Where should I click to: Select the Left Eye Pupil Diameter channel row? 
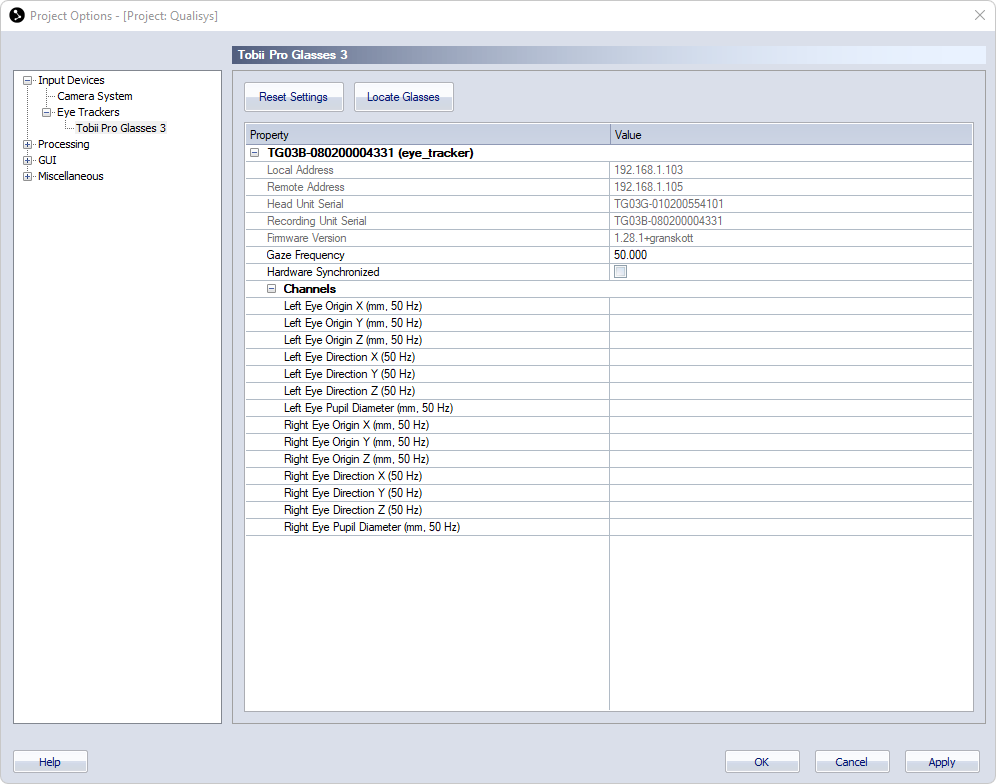click(368, 408)
